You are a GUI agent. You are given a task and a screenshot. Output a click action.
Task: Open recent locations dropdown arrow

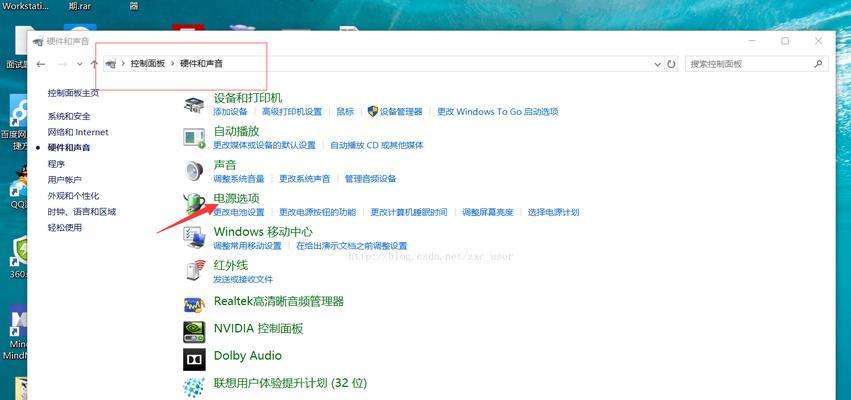tap(80, 64)
